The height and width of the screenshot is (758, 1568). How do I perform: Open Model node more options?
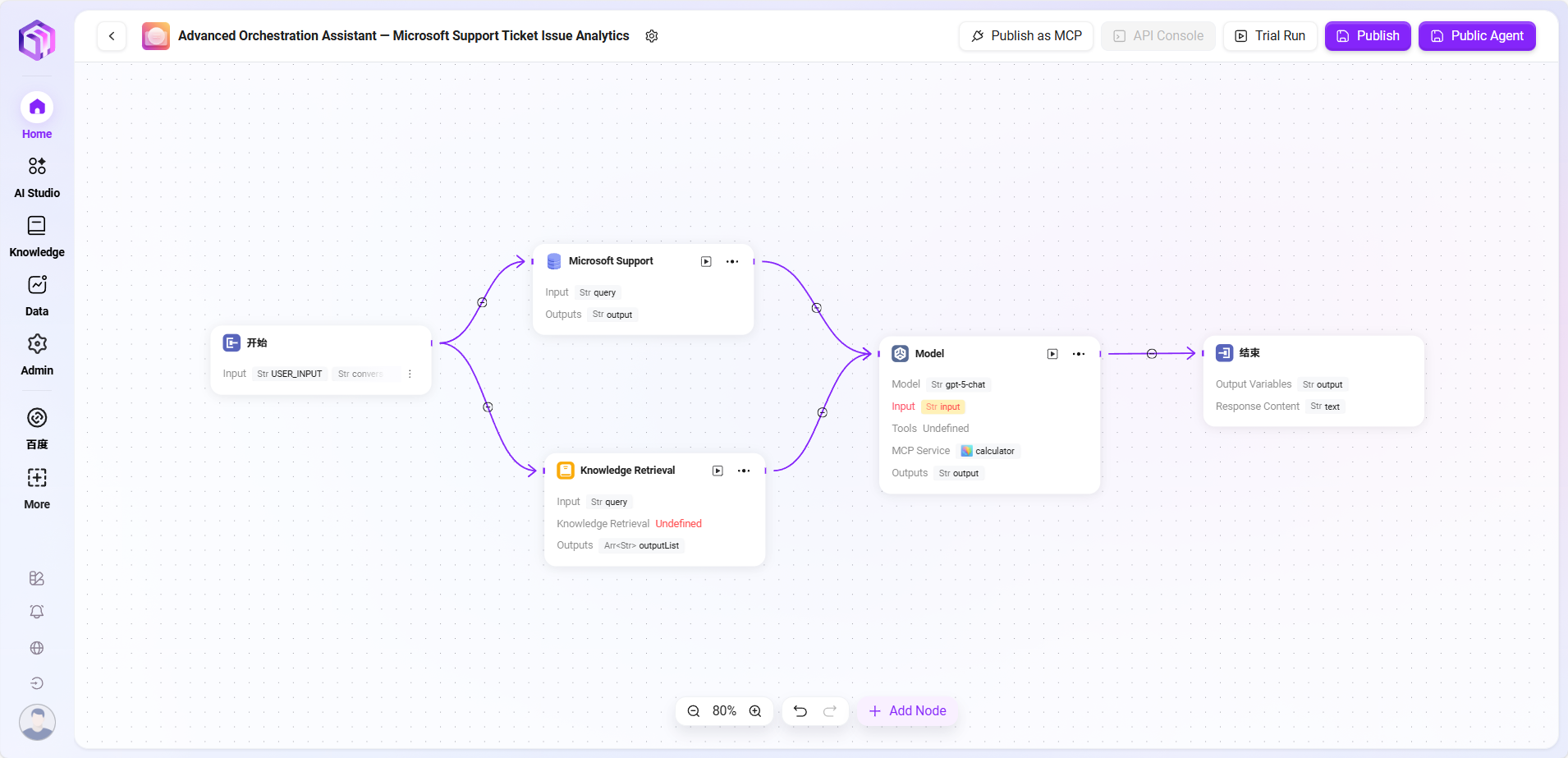(1079, 354)
